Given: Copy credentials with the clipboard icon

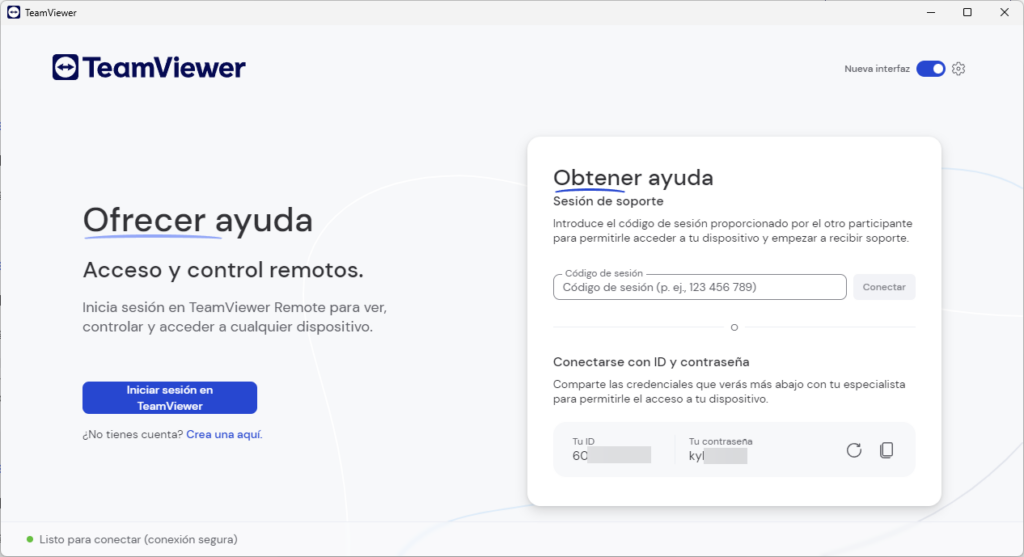Looking at the screenshot, I should click(886, 450).
